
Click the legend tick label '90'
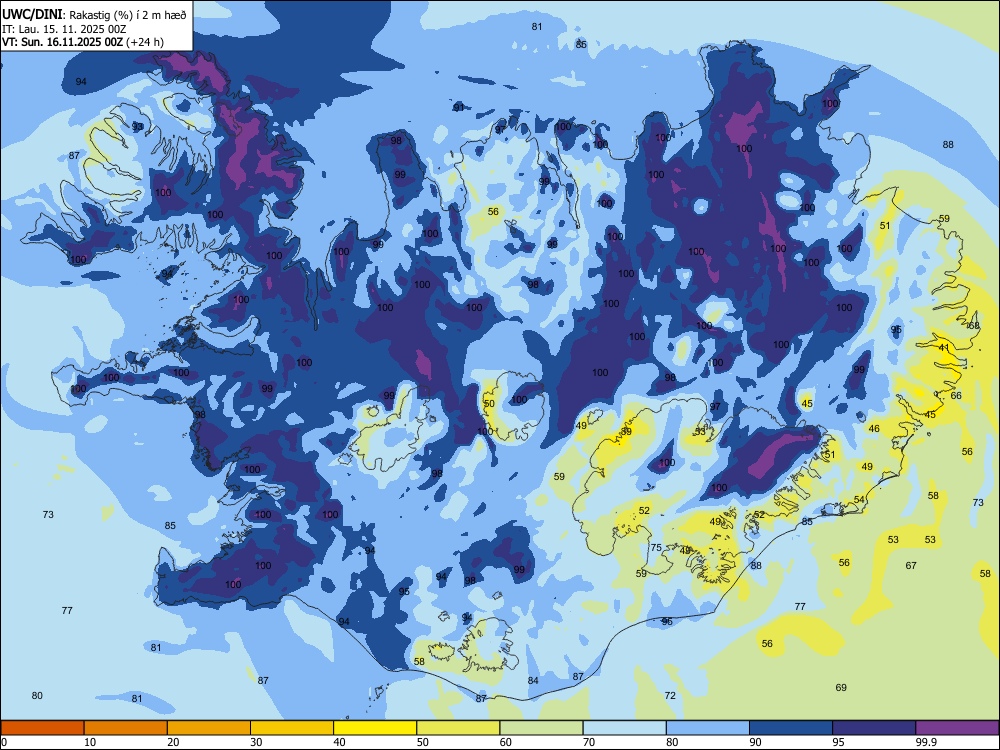pos(756,742)
